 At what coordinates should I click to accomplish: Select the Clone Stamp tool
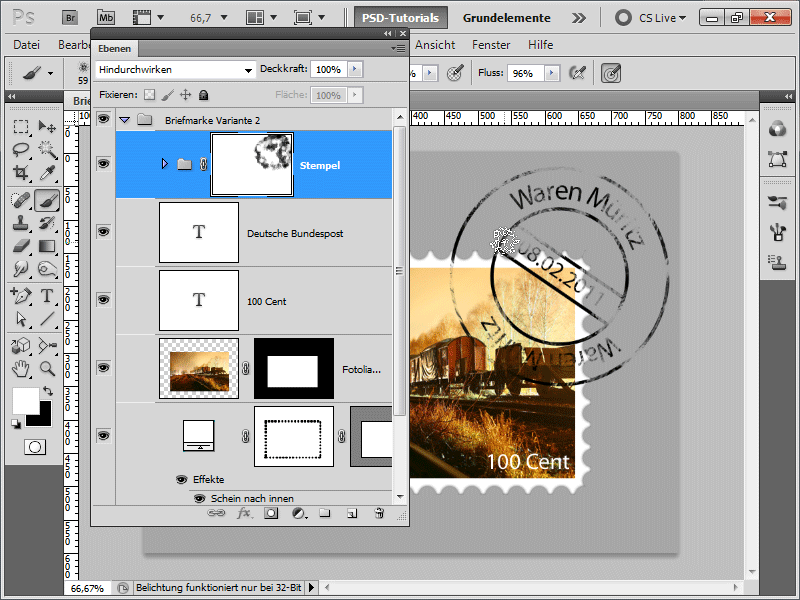click(20, 223)
